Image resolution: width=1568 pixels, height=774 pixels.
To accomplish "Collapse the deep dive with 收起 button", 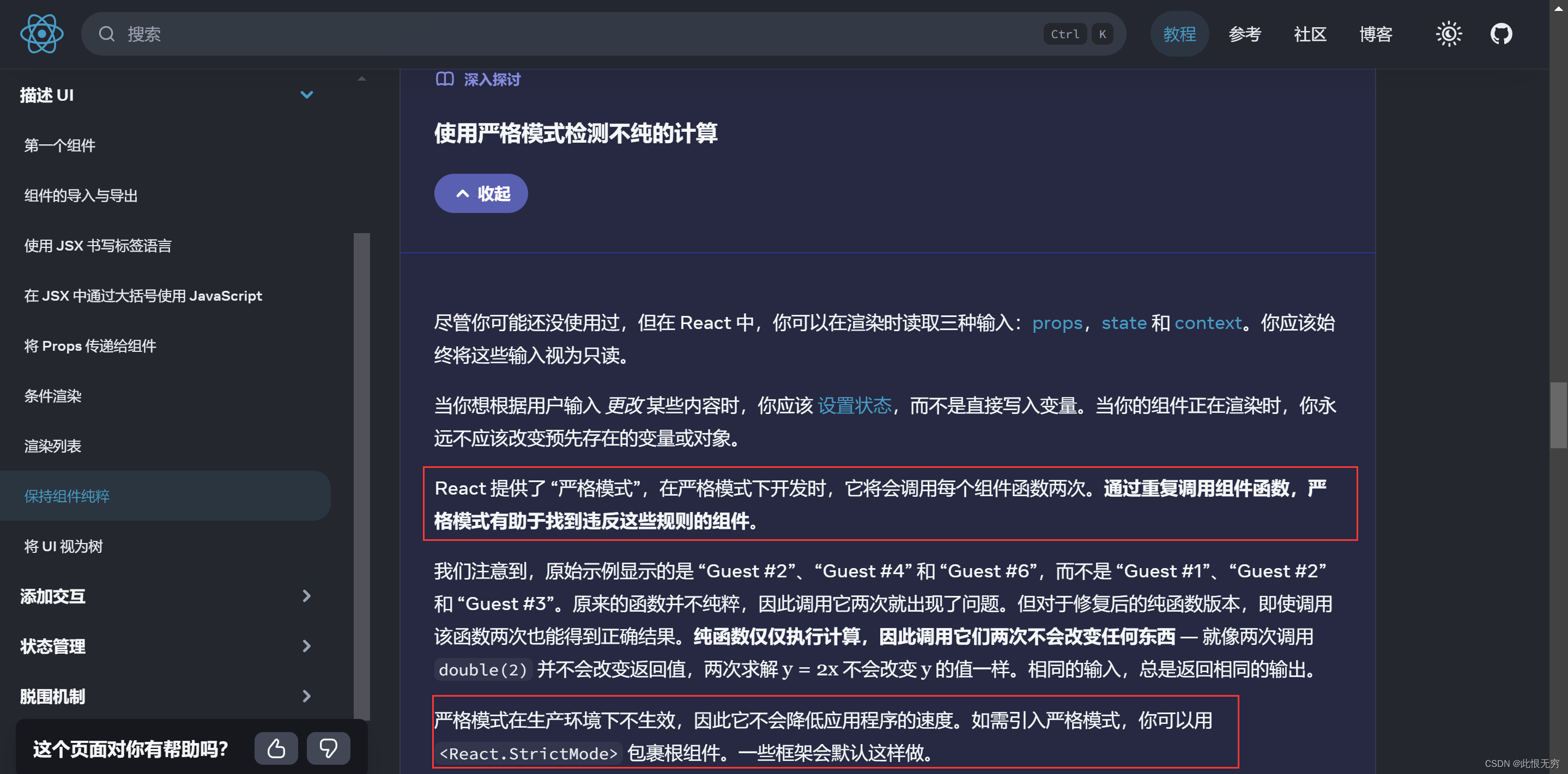I will pyautogui.click(x=481, y=193).
